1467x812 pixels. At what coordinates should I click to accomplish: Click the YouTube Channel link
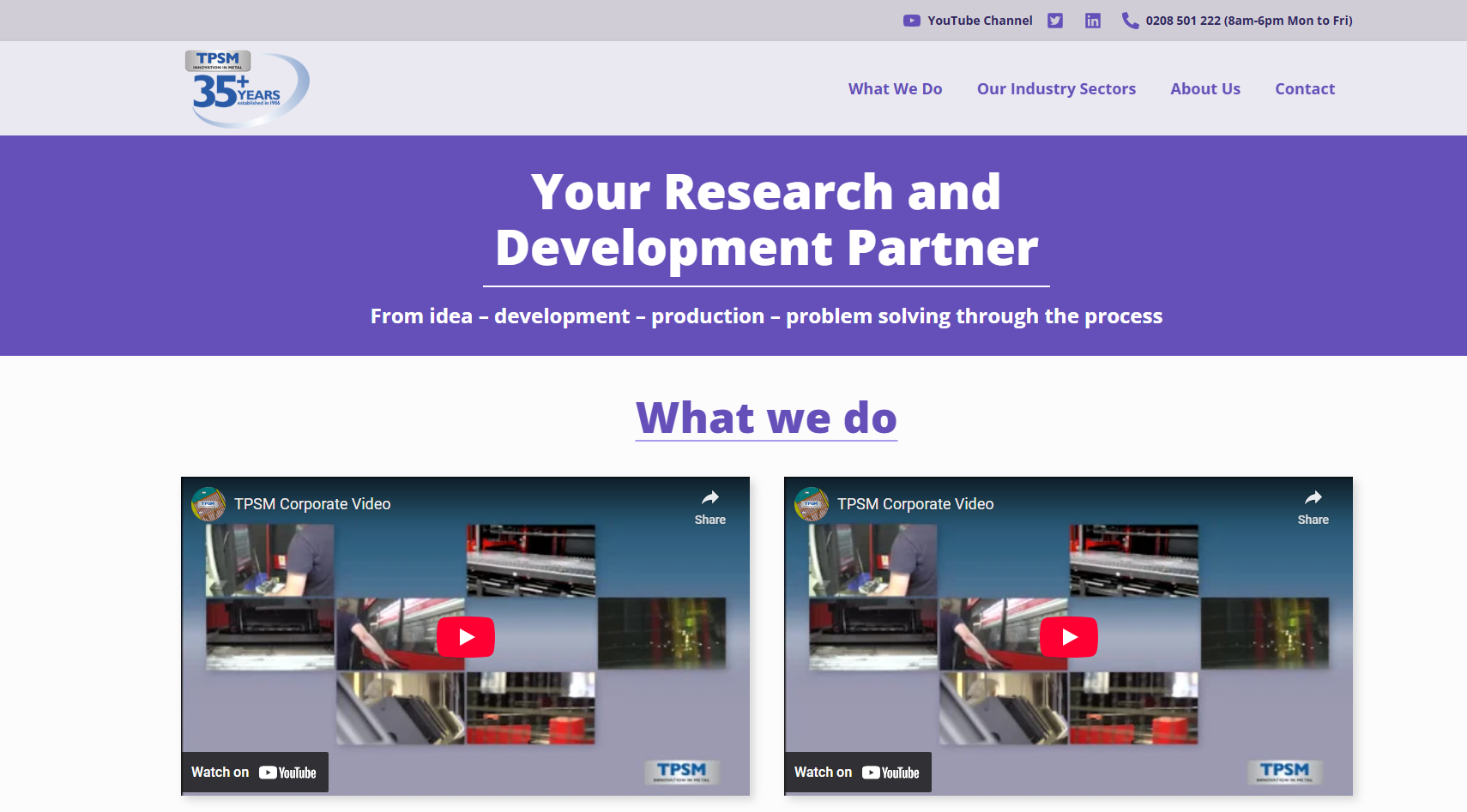(980, 21)
